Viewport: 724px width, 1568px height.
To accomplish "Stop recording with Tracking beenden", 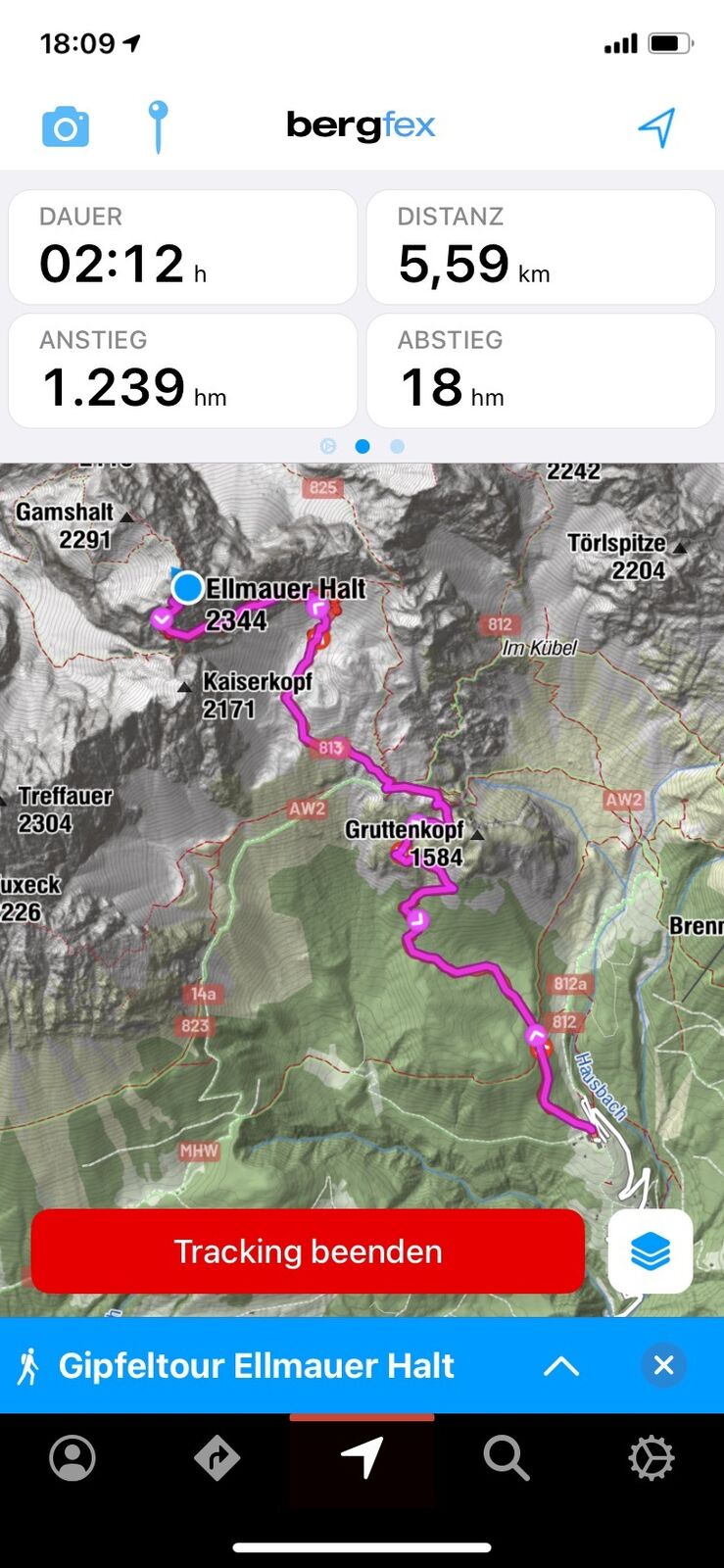I will [308, 1251].
